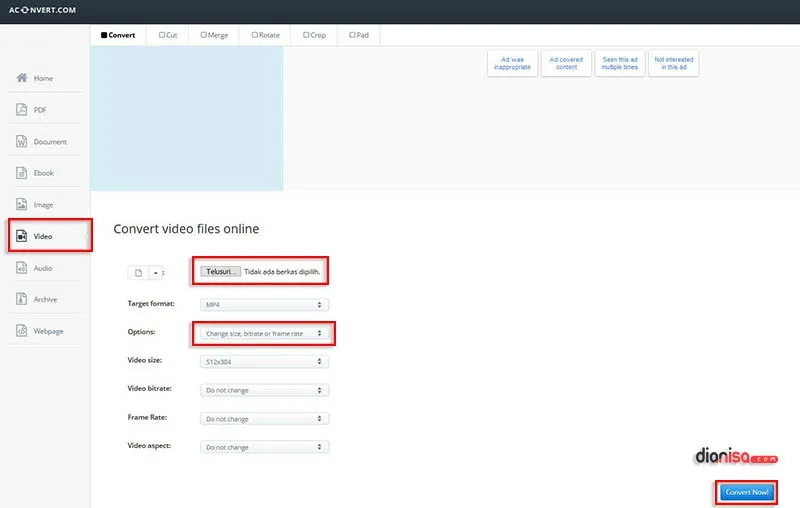The image size is (800, 508).
Task: Open the Target format dropdown
Action: pyautogui.click(x=264, y=304)
